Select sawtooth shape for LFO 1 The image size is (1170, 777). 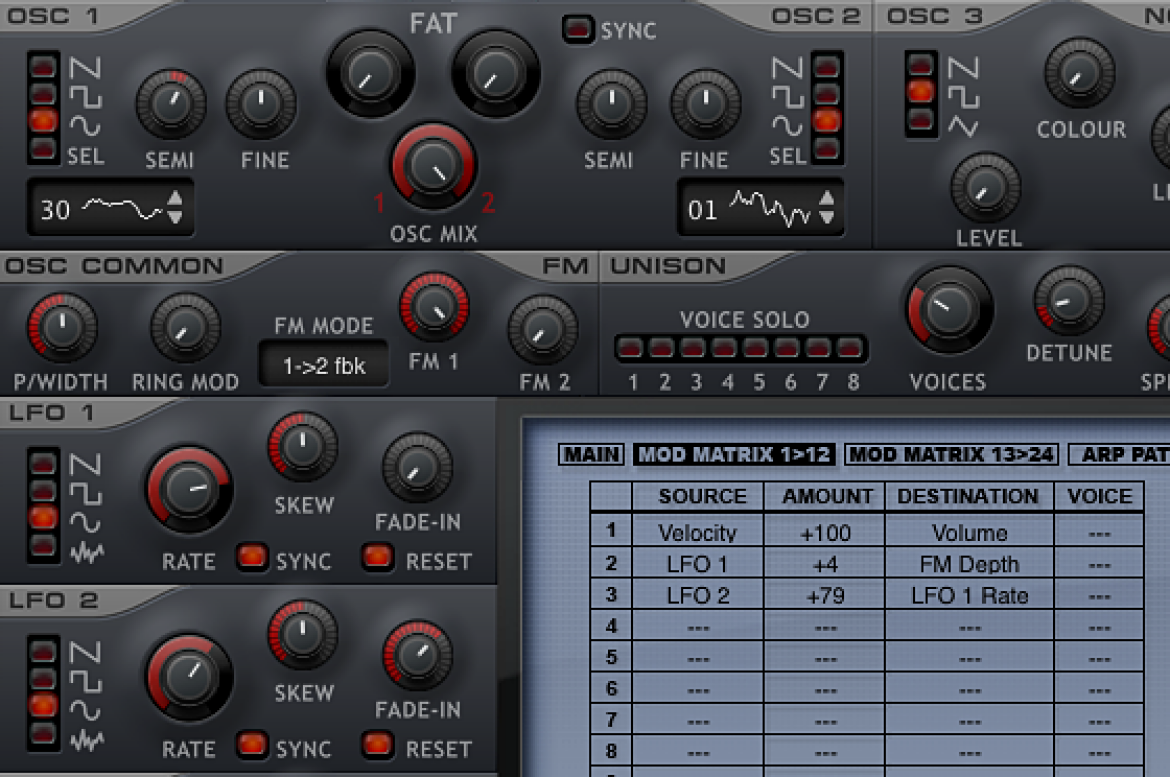pos(43,464)
